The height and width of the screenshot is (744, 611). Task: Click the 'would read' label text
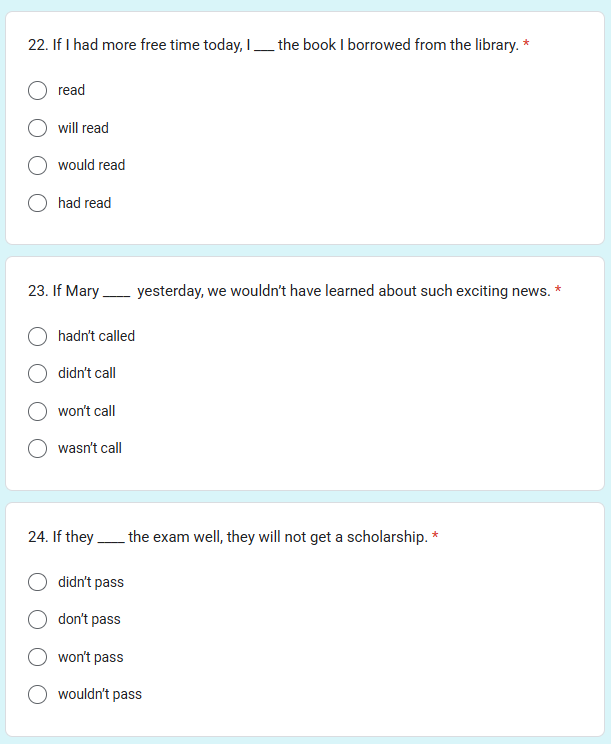[92, 165]
